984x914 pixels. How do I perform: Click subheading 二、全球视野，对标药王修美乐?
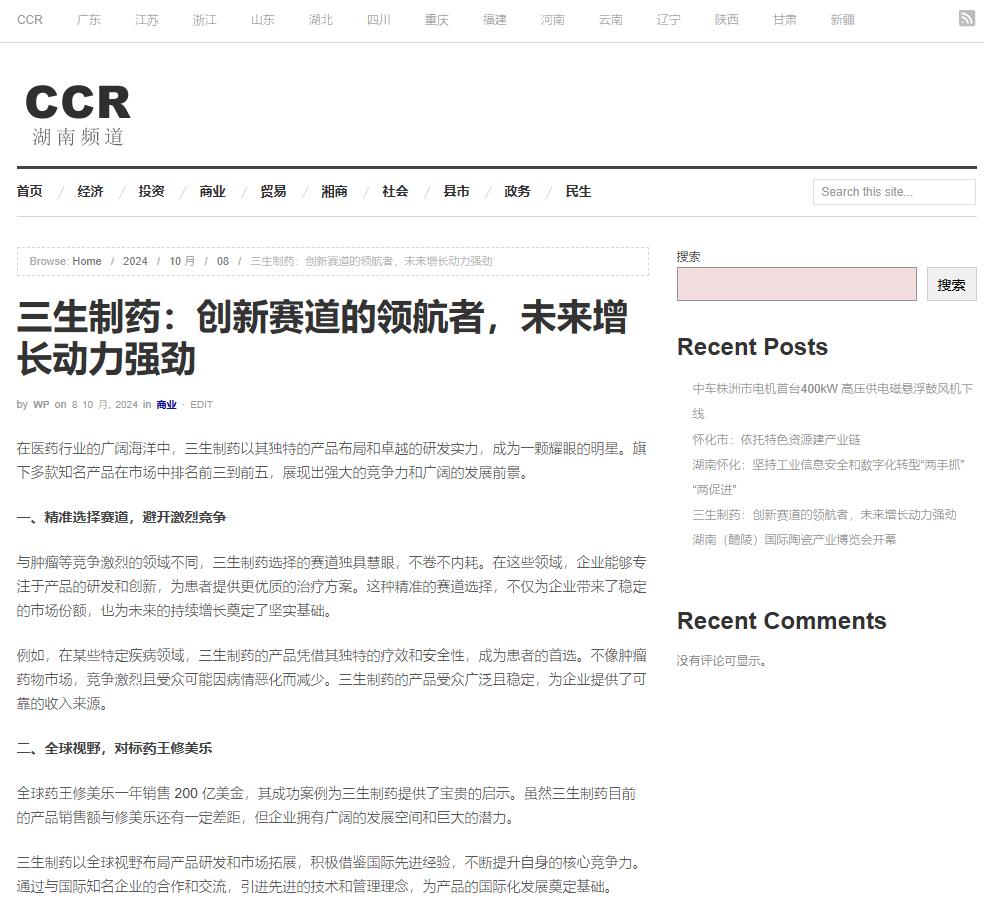click(114, 748)
